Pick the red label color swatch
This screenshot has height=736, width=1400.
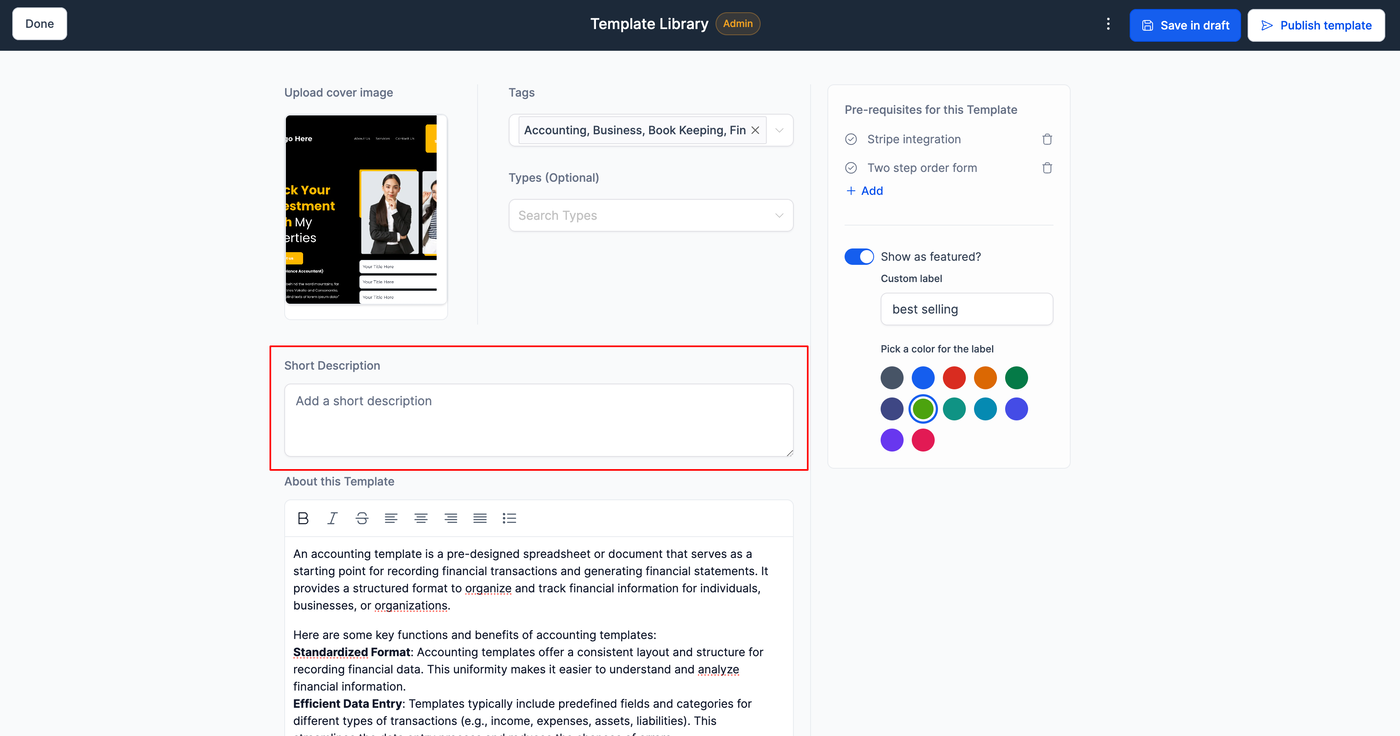pyautogui.click(x=954, y=378)
